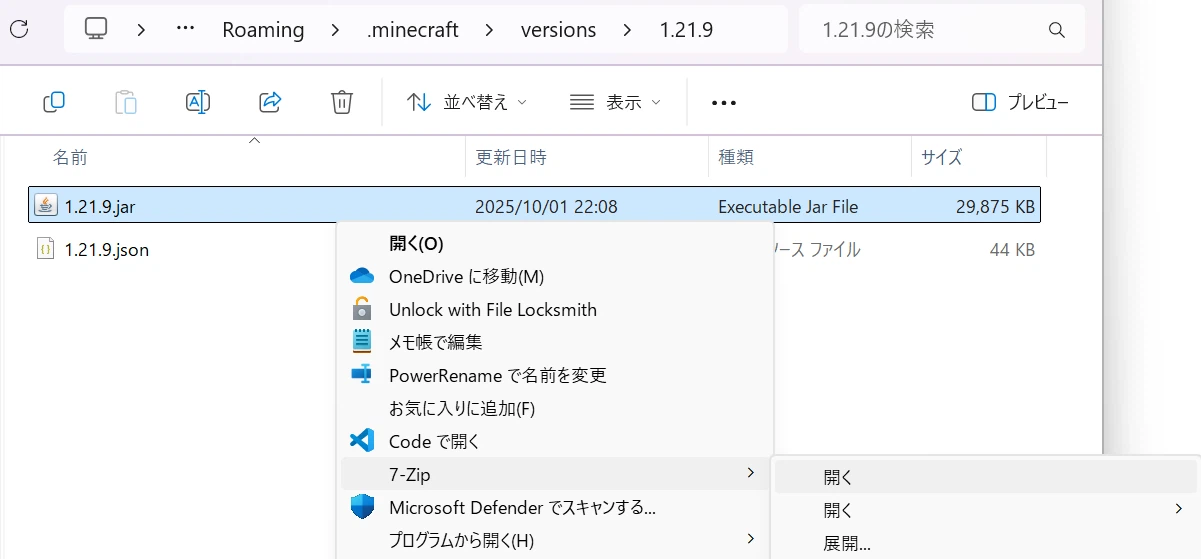The width and height of the screenshot is (1201, 559).
Task: Click the jar file's Java icon
Action: click(x=45, y=206)
